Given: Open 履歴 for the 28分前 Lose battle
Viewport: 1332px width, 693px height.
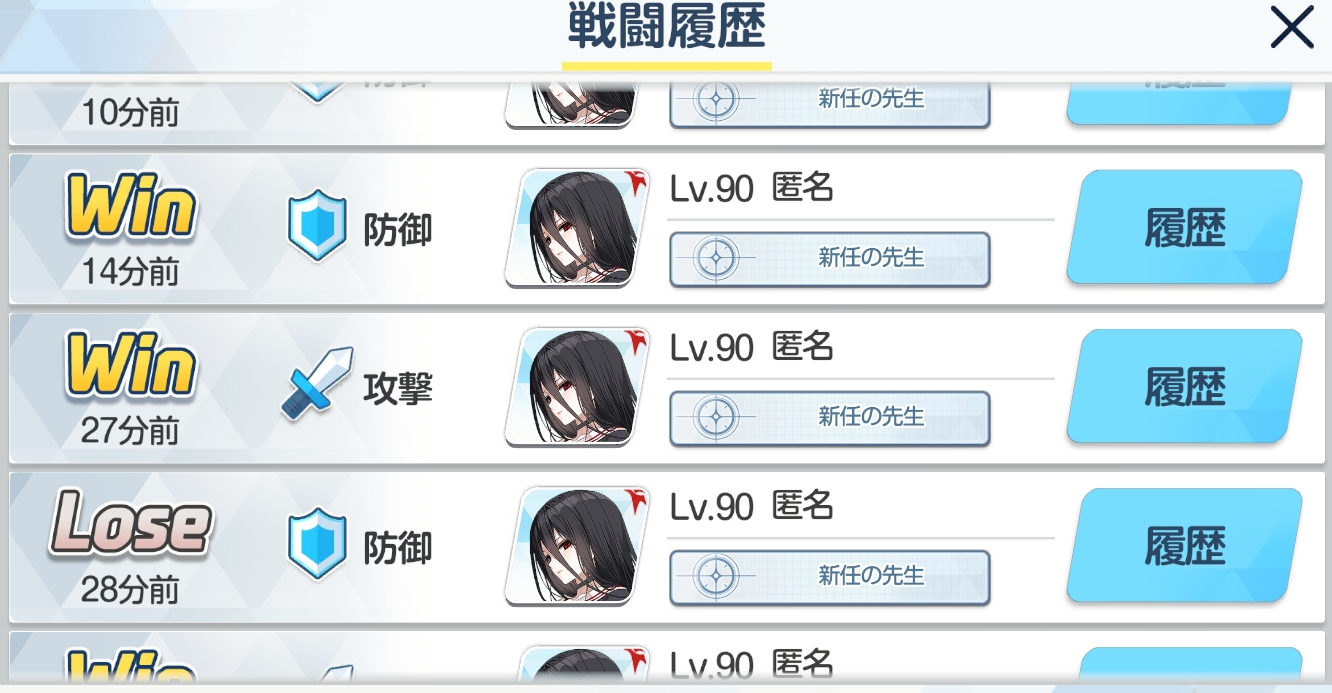Looking at the screenshot, I should pos(1185,546).
